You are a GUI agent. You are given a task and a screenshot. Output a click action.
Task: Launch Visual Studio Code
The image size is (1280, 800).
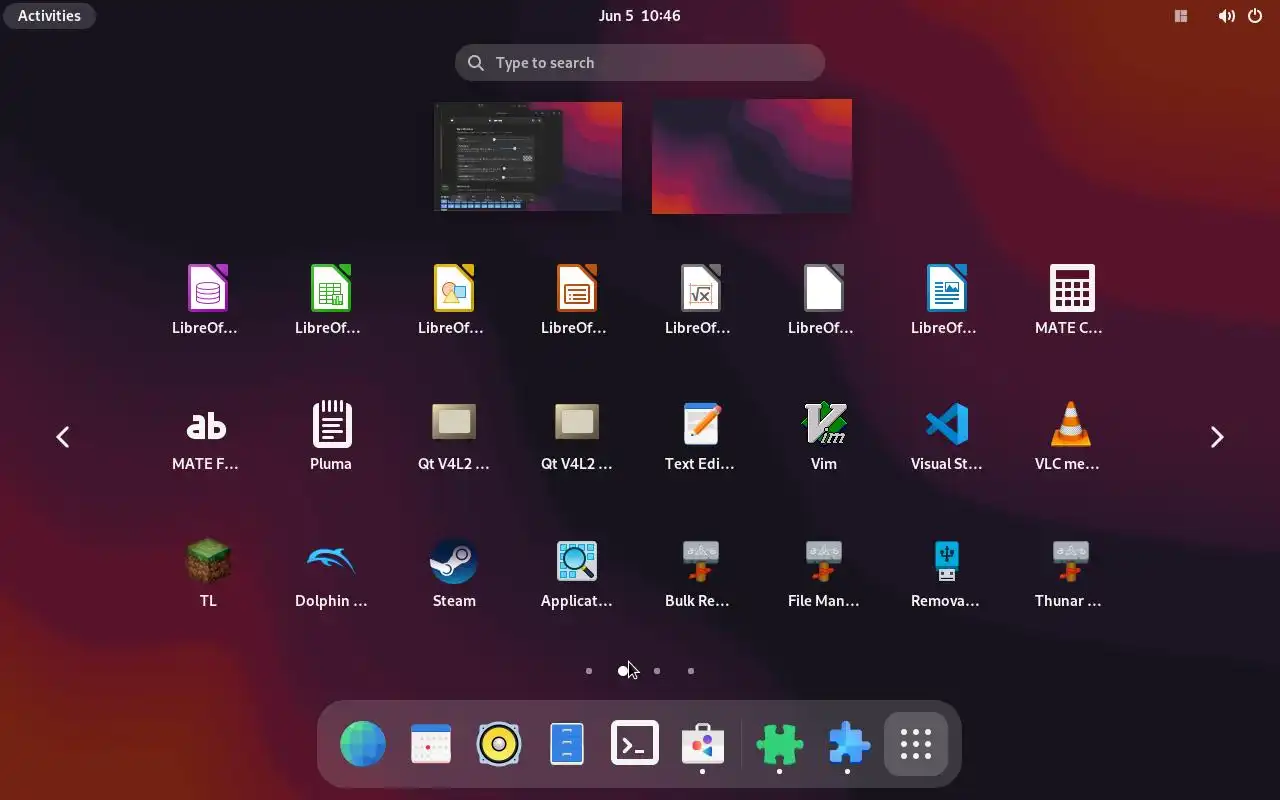[x=947, y=424]
